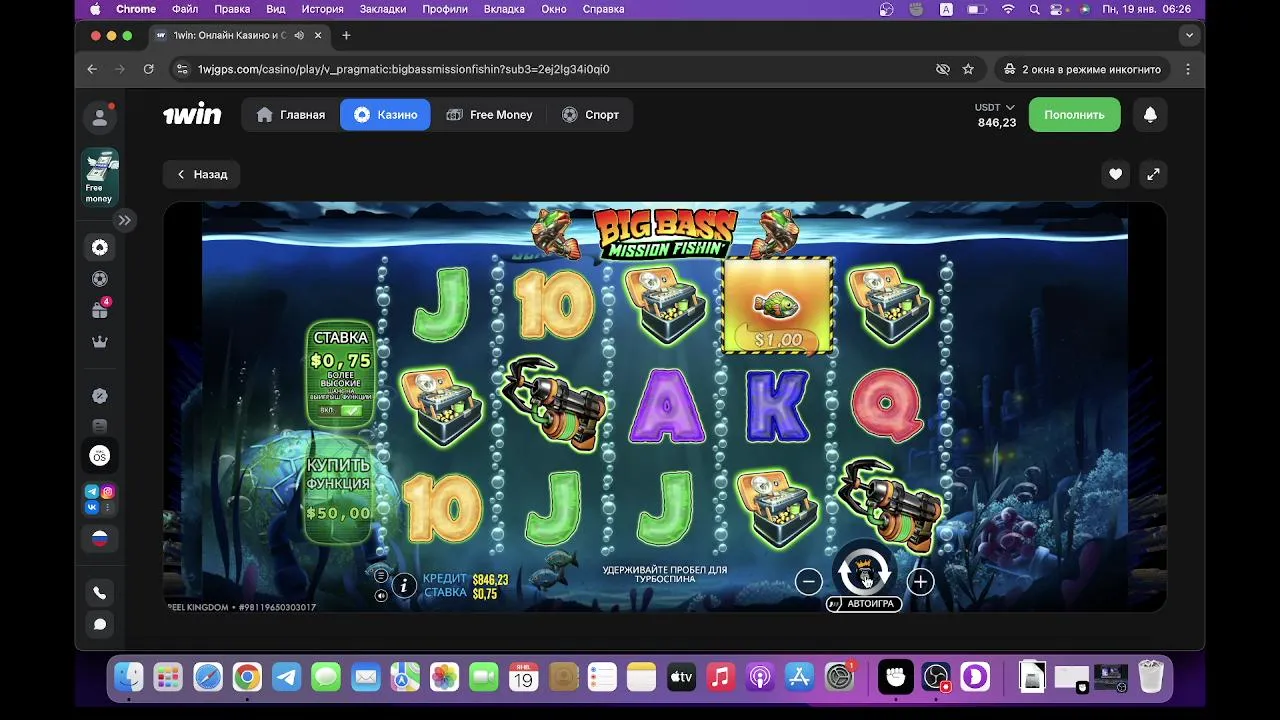This screenshot has height=720, width=1280.
Task: Open the Free Money tab
Action: tap(489, 115)
